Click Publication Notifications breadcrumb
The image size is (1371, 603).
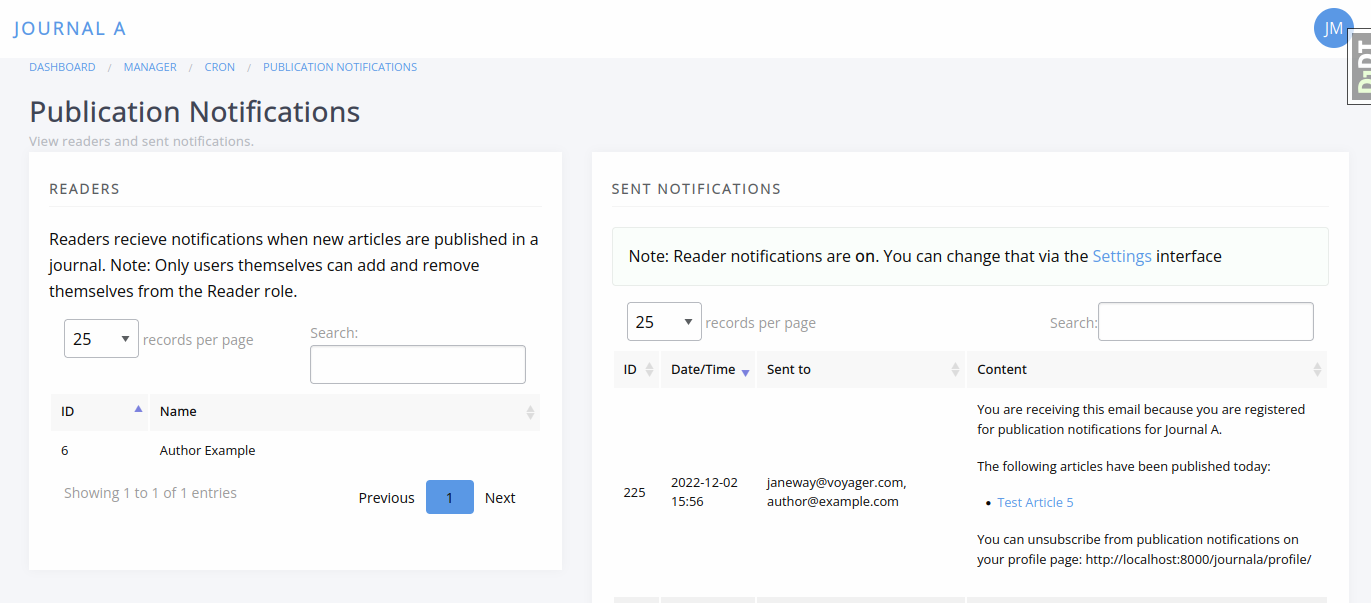coord(340,67)
